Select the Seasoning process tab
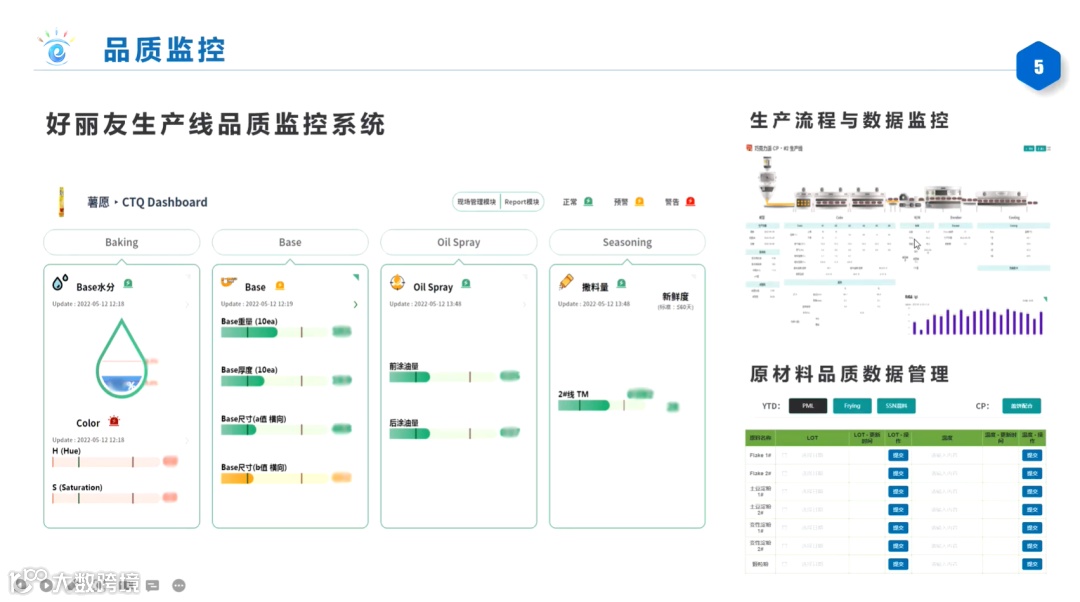1080x602 pixels. point(627,242)
